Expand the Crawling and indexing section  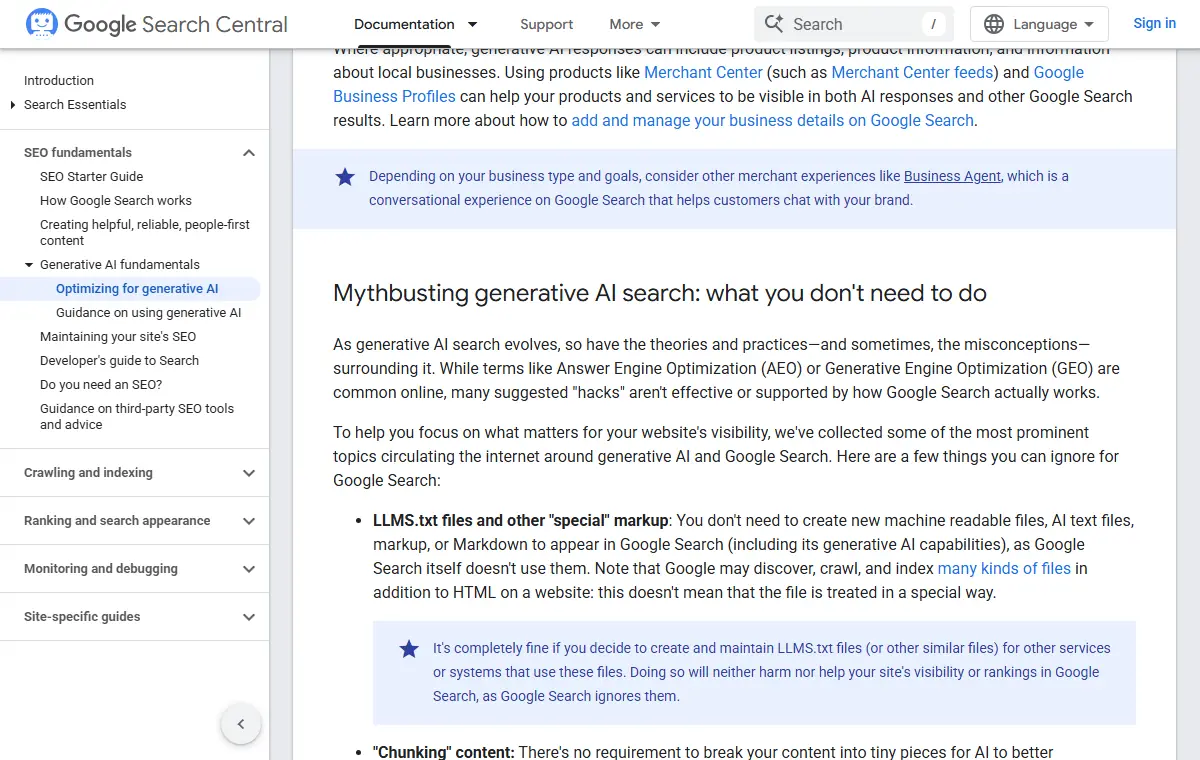pyautogui.click(x=249, y=473)
